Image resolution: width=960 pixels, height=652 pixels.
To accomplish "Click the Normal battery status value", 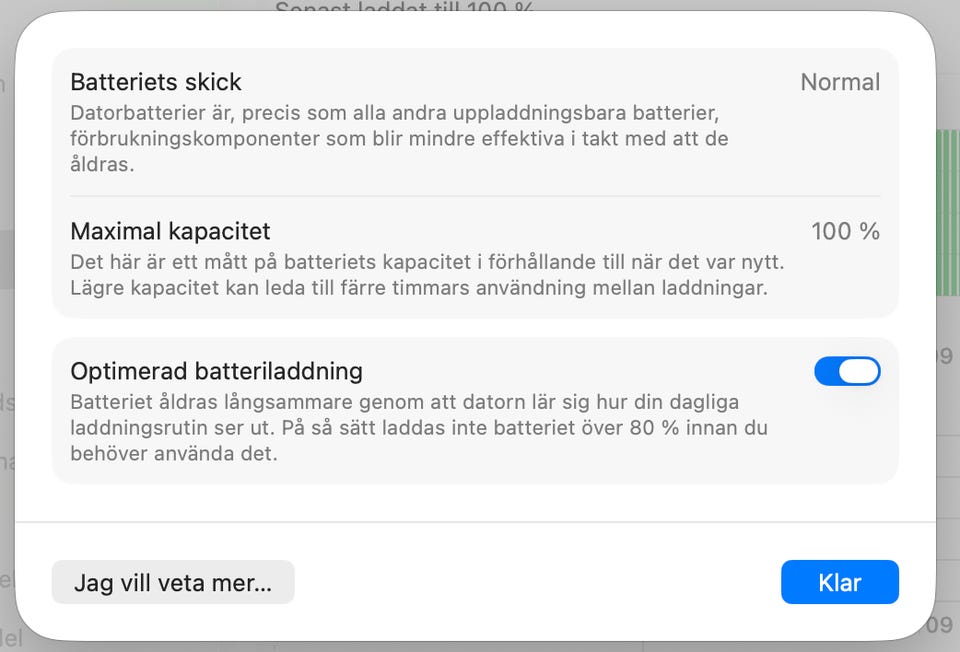I will 840,82.
